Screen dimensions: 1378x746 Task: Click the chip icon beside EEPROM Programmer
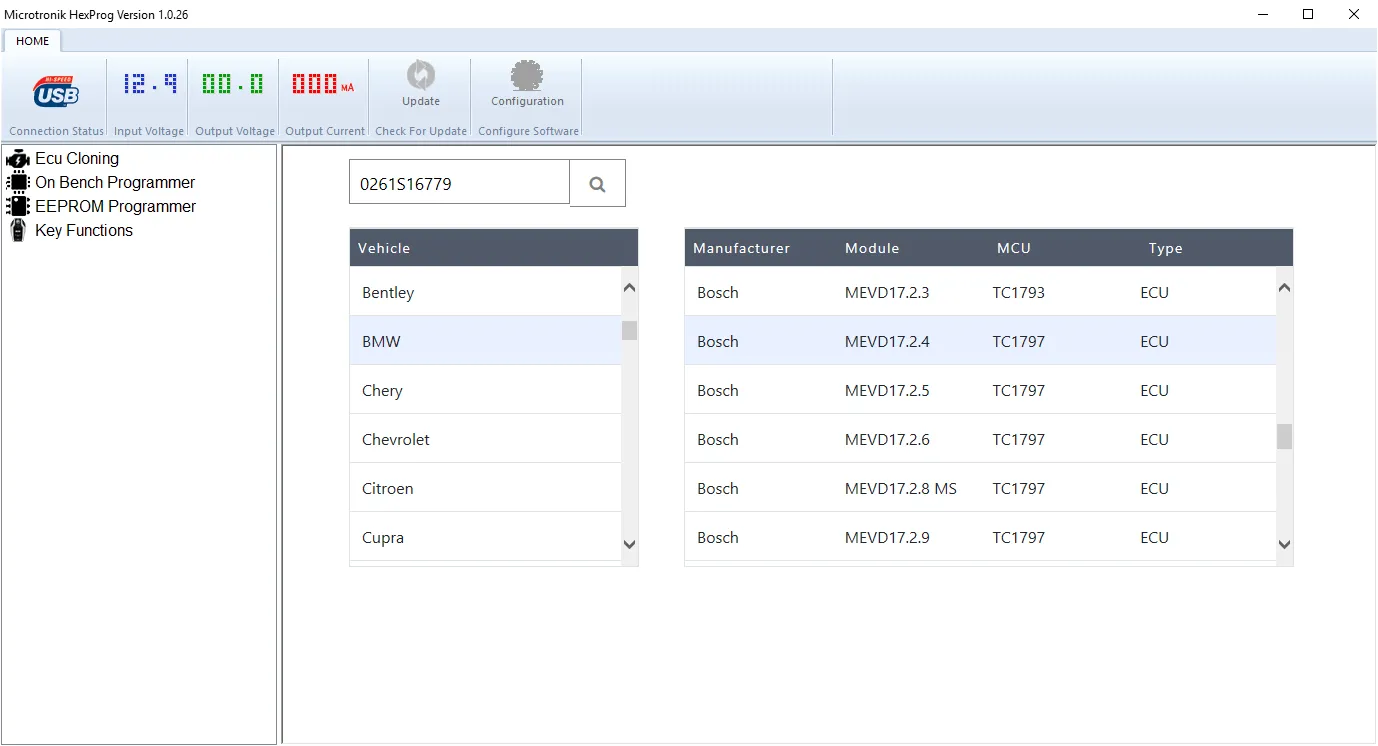18,206
